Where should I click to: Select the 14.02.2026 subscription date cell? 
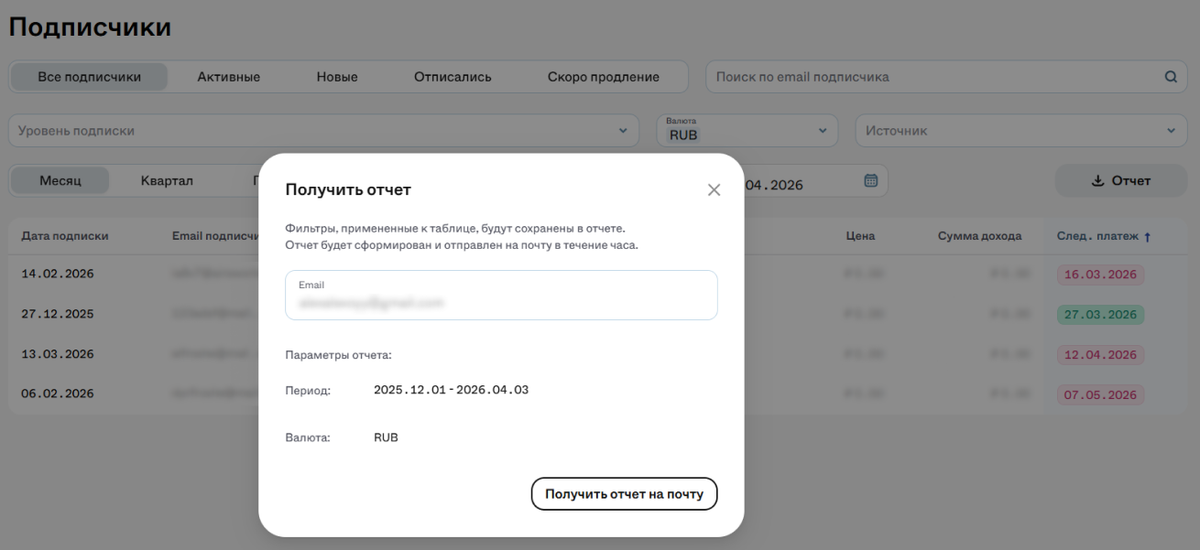(x=57, y=273)
